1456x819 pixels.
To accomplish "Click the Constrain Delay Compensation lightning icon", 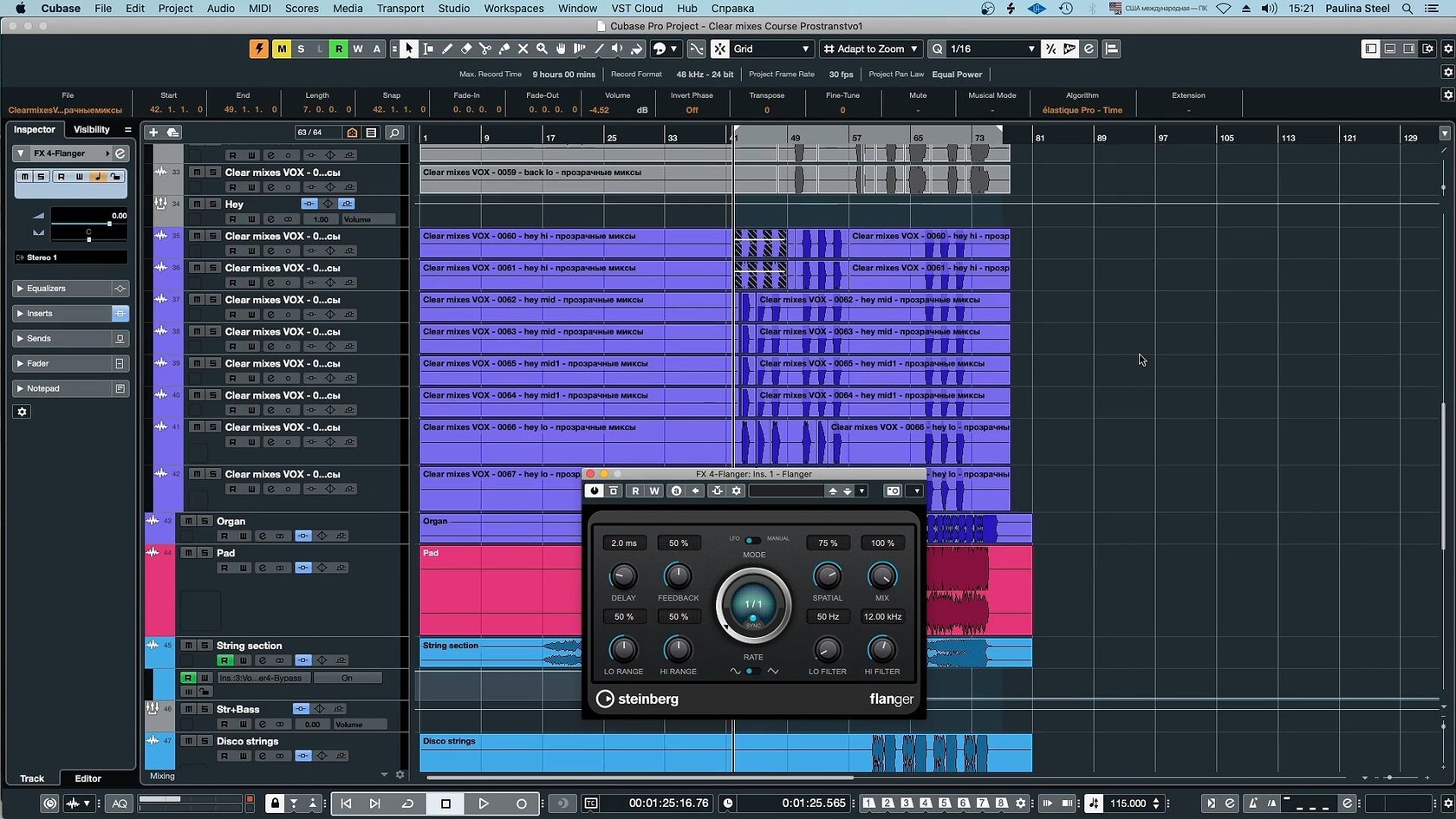I will [258, 49].
